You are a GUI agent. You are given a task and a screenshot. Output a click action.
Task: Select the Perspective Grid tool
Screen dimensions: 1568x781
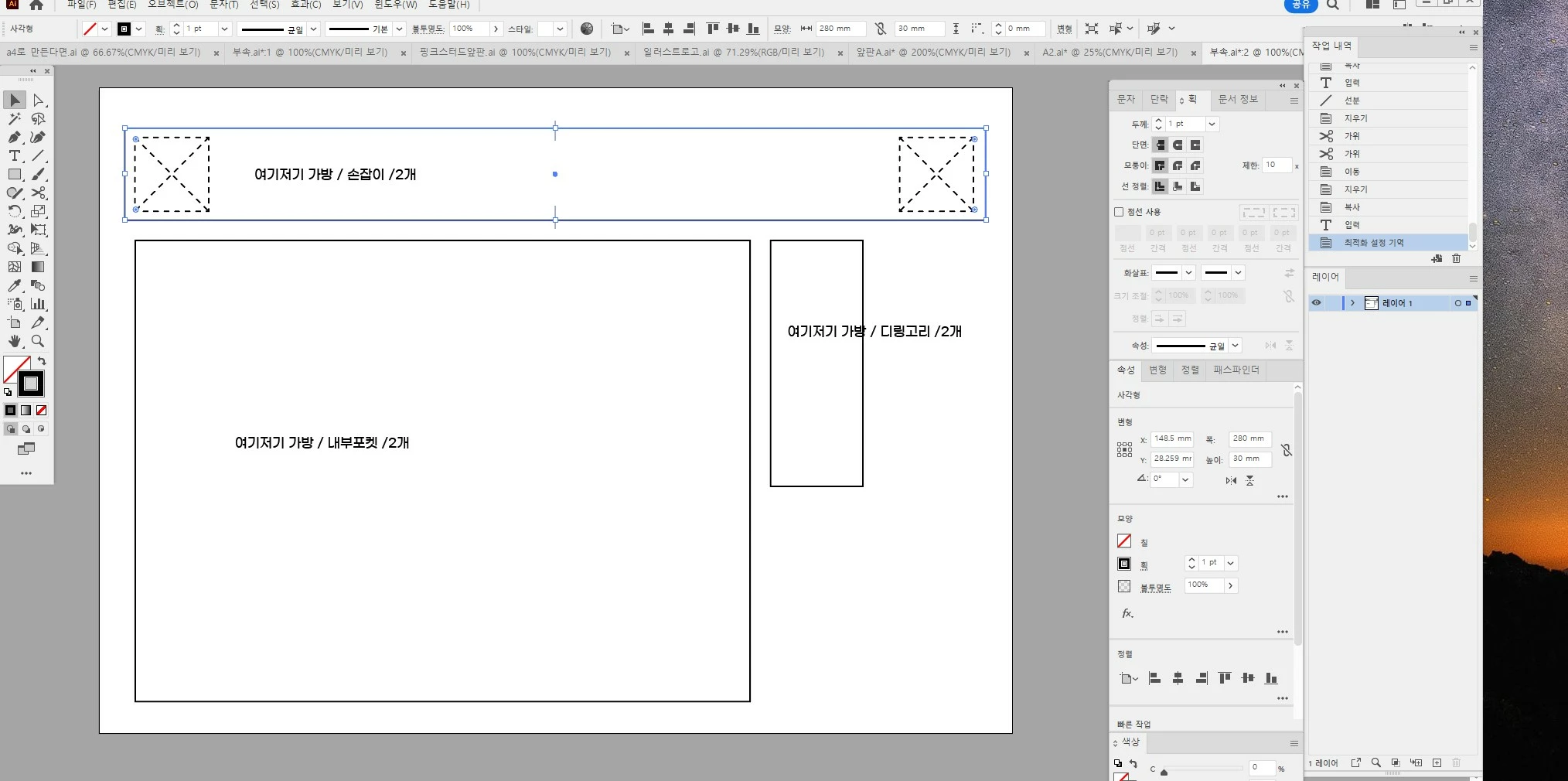click(x=38, y=249)
